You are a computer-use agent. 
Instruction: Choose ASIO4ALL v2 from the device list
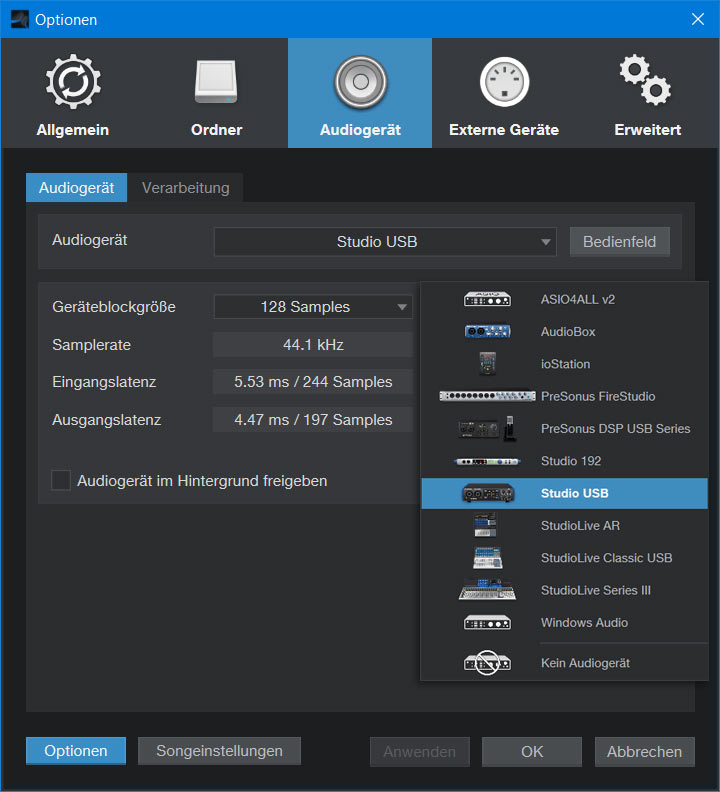click(564, 299)
